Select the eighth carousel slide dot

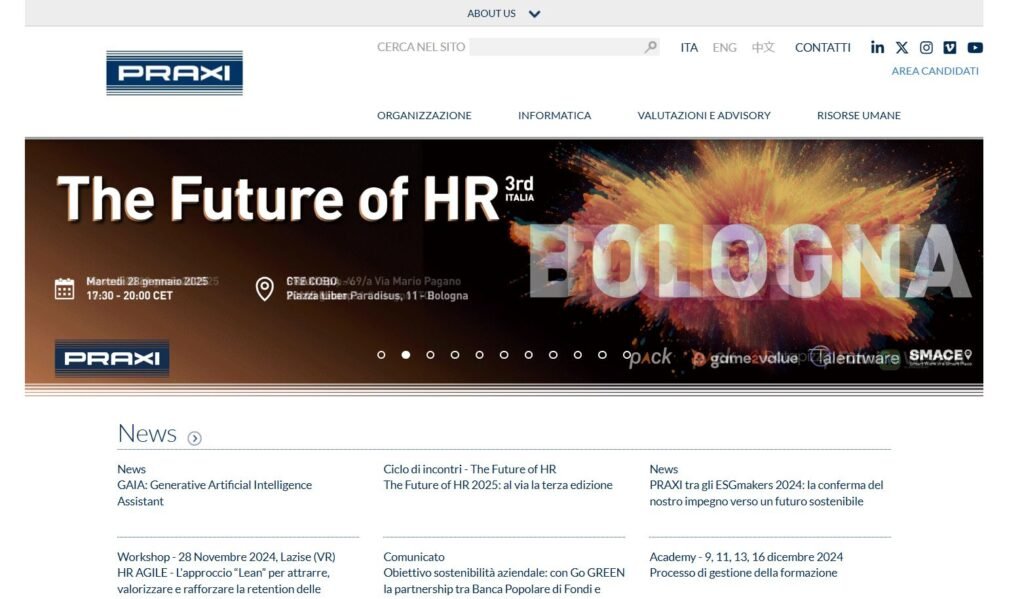(553, 355)
